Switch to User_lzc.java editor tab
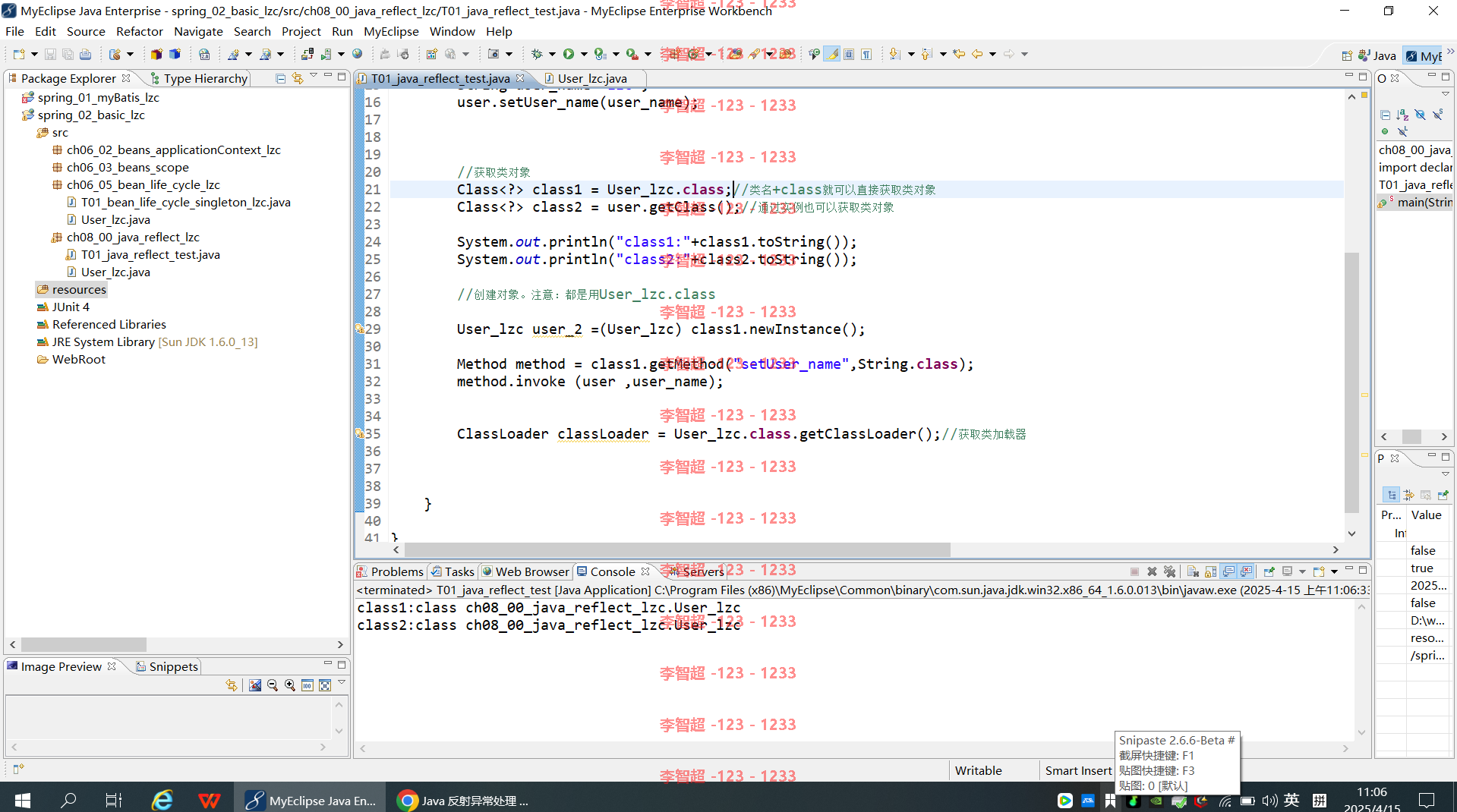 pyautogui.click(x=591, y=78)
